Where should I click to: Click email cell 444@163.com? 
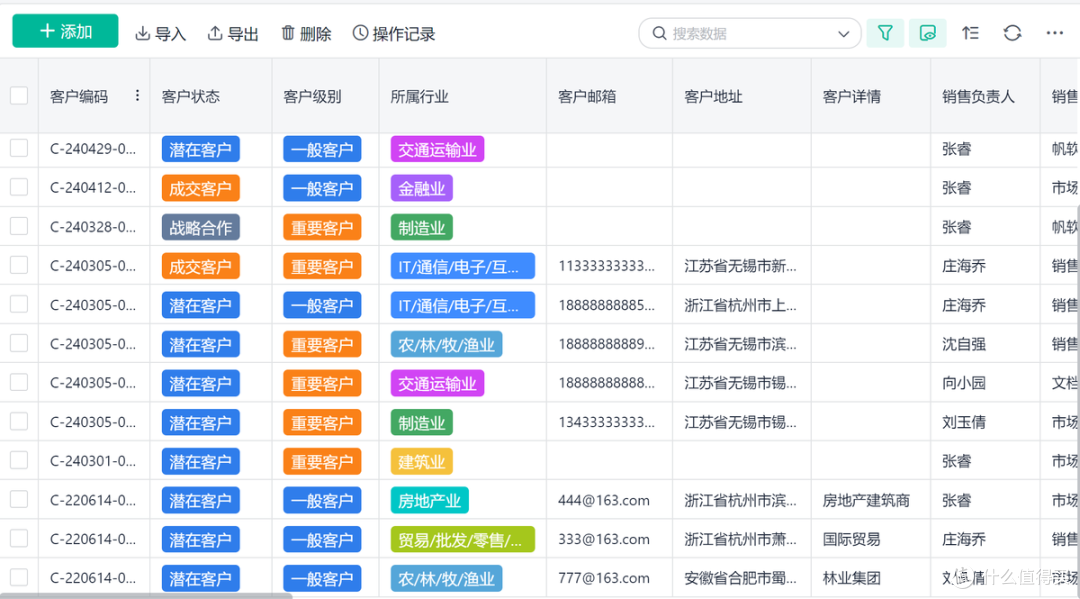603,501
